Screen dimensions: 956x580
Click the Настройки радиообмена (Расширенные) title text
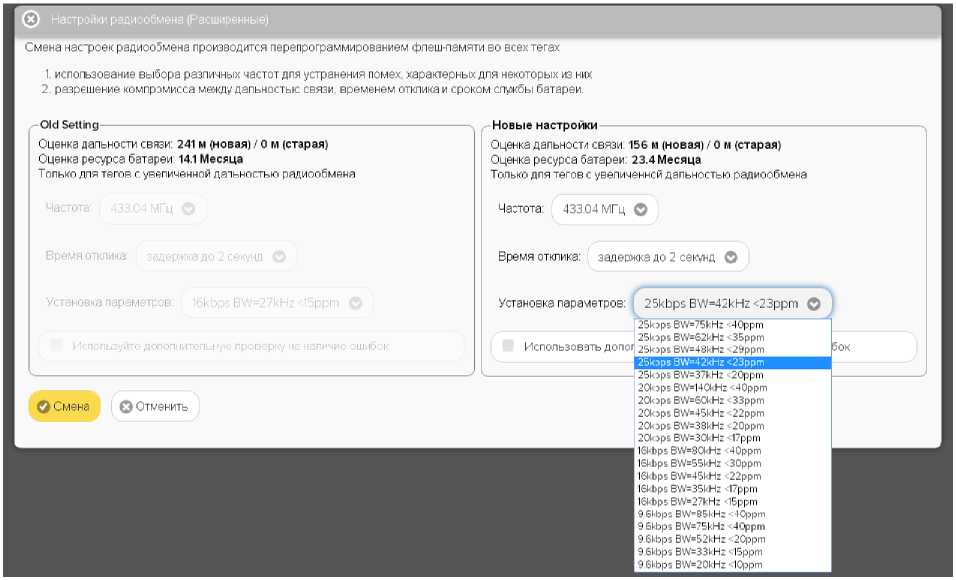(x=160, y=20)
